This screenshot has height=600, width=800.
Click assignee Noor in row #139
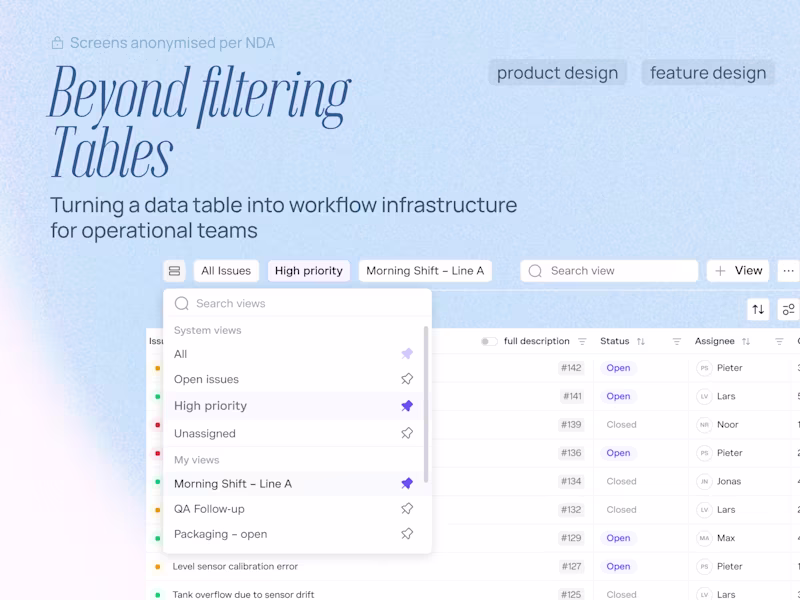pos(728,424)
